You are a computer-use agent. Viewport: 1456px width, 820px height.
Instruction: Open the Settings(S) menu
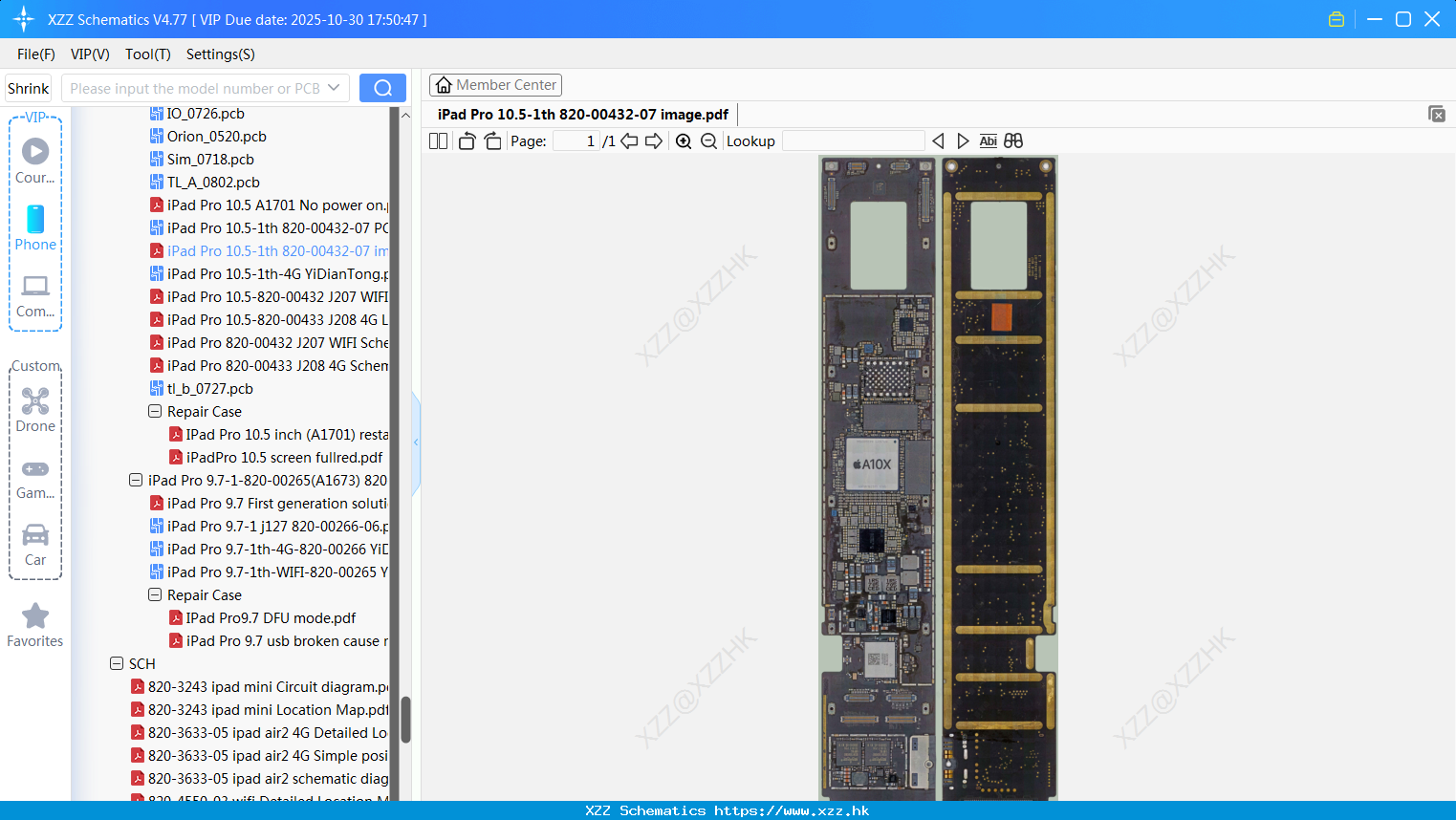pos(221,54)
